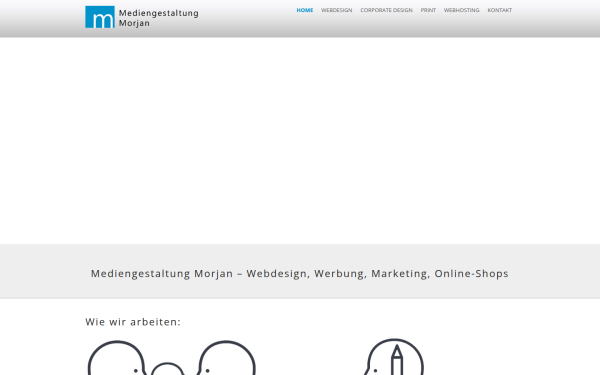Click the 'Wie wir arbeiten:' heading
Viewport: 600px width, 375px height.
133,322
